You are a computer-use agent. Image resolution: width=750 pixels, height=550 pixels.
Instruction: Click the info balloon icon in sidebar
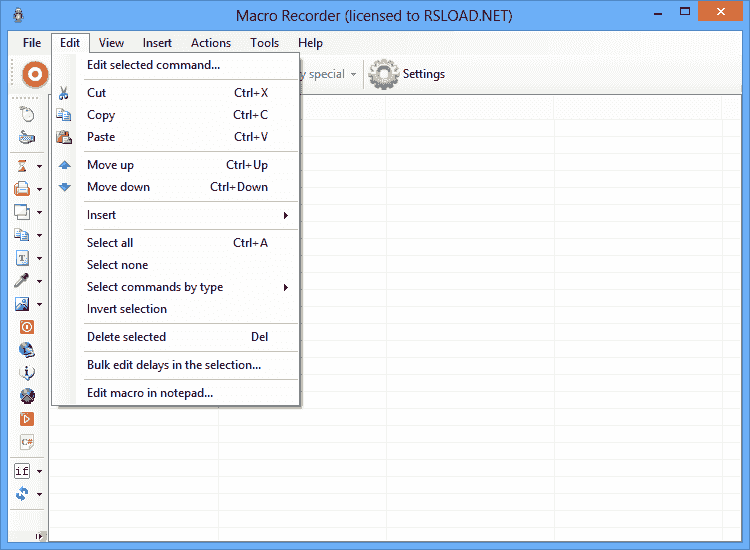point(27,373)
